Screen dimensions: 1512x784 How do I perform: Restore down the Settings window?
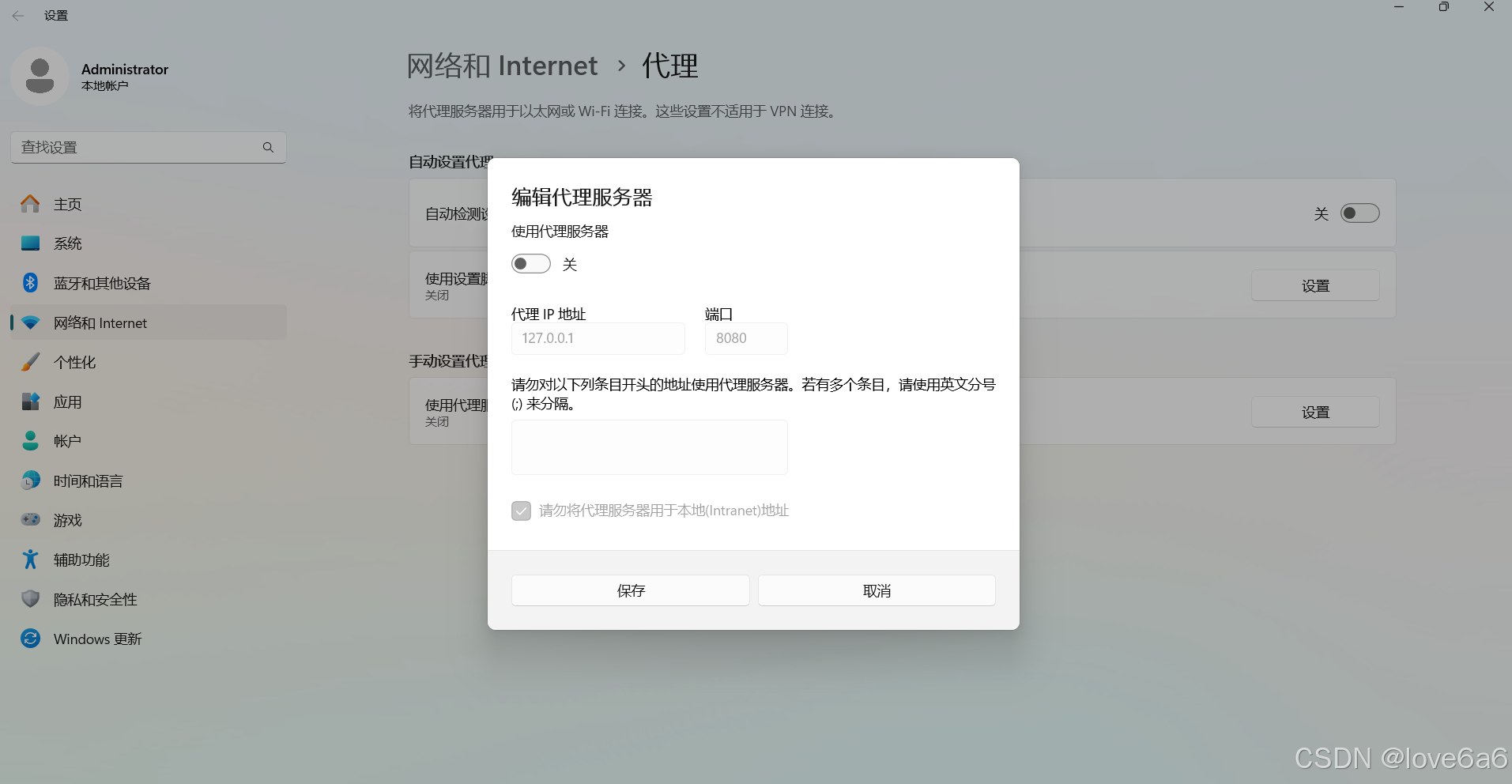[x=1444, y=6]
